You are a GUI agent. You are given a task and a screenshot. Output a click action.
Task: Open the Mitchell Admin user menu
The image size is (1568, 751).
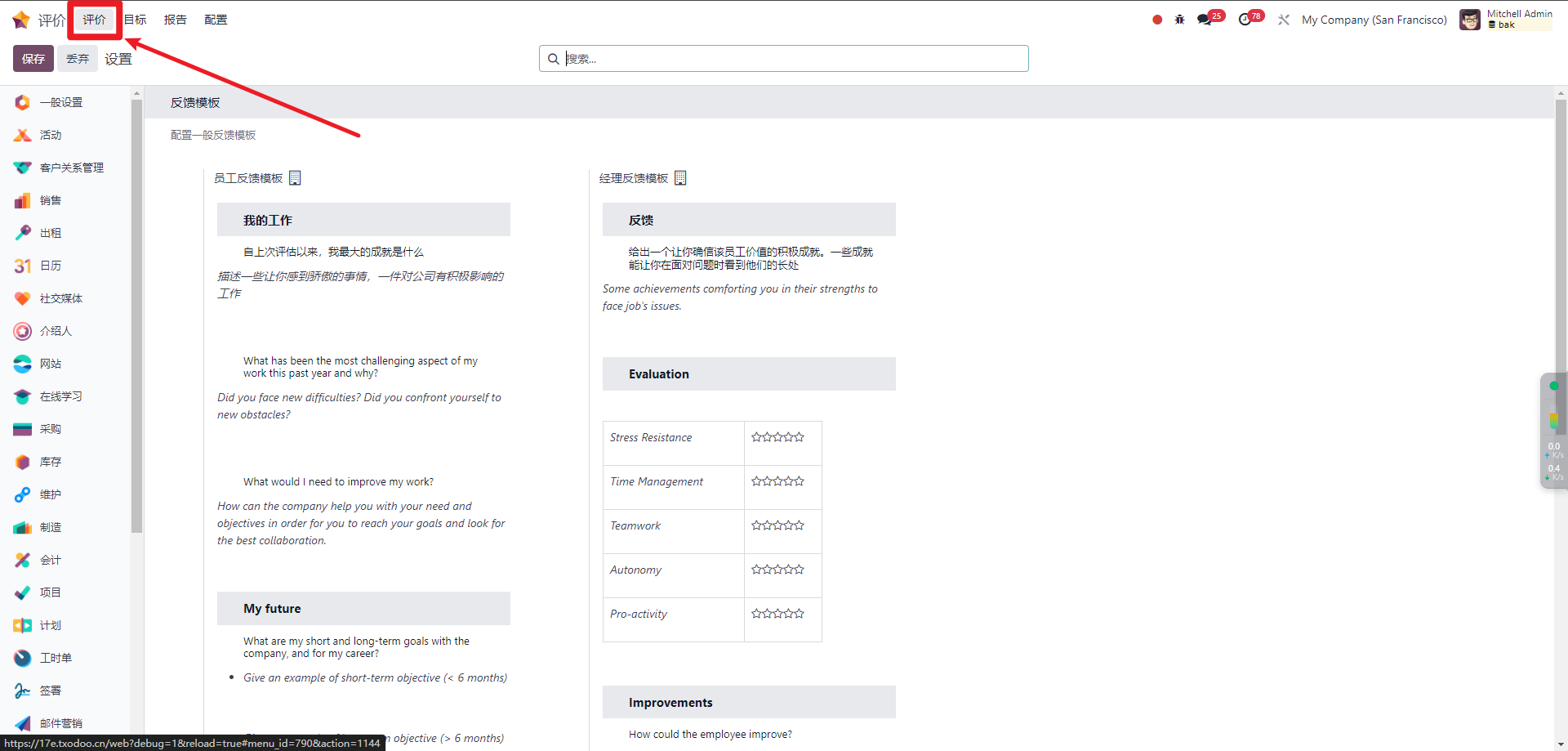point(1505,20)
